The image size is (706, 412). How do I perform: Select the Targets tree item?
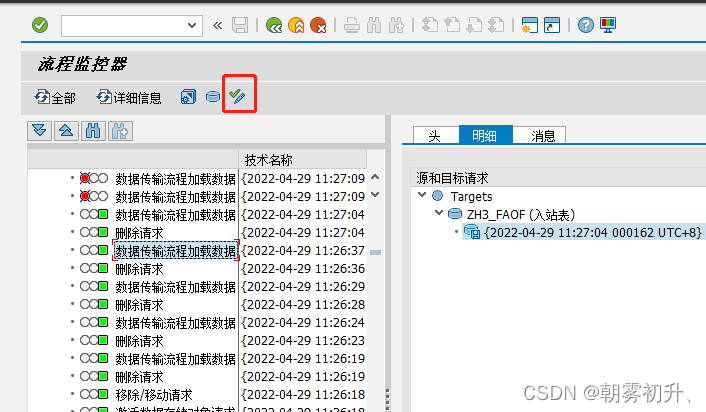pos(471,196)
